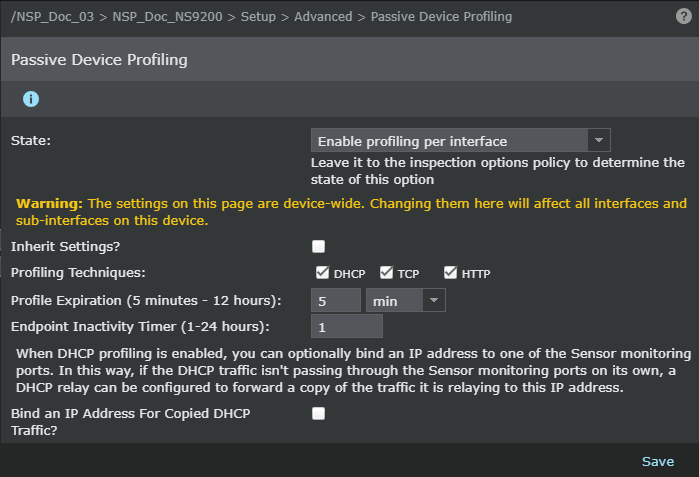
Task: Uncheck the TCP profiling technique
Action: [x=386, y=272]
